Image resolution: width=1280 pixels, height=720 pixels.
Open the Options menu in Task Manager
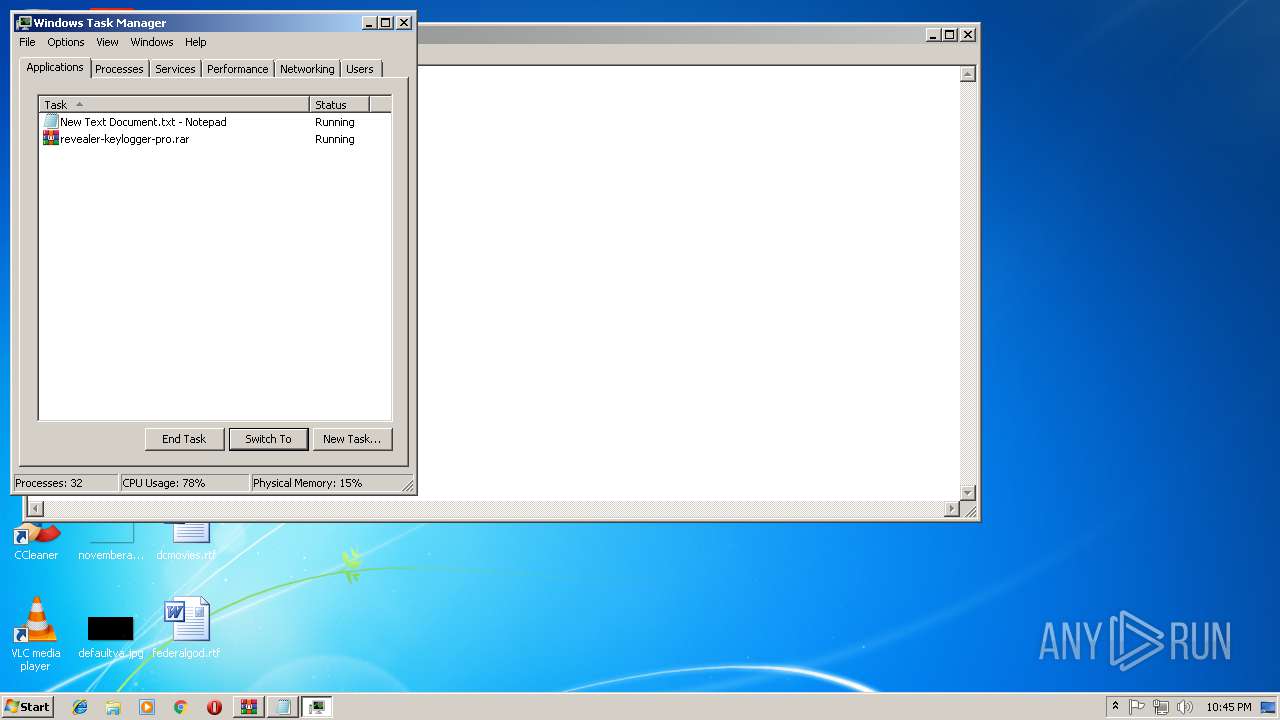coord(66,42)
